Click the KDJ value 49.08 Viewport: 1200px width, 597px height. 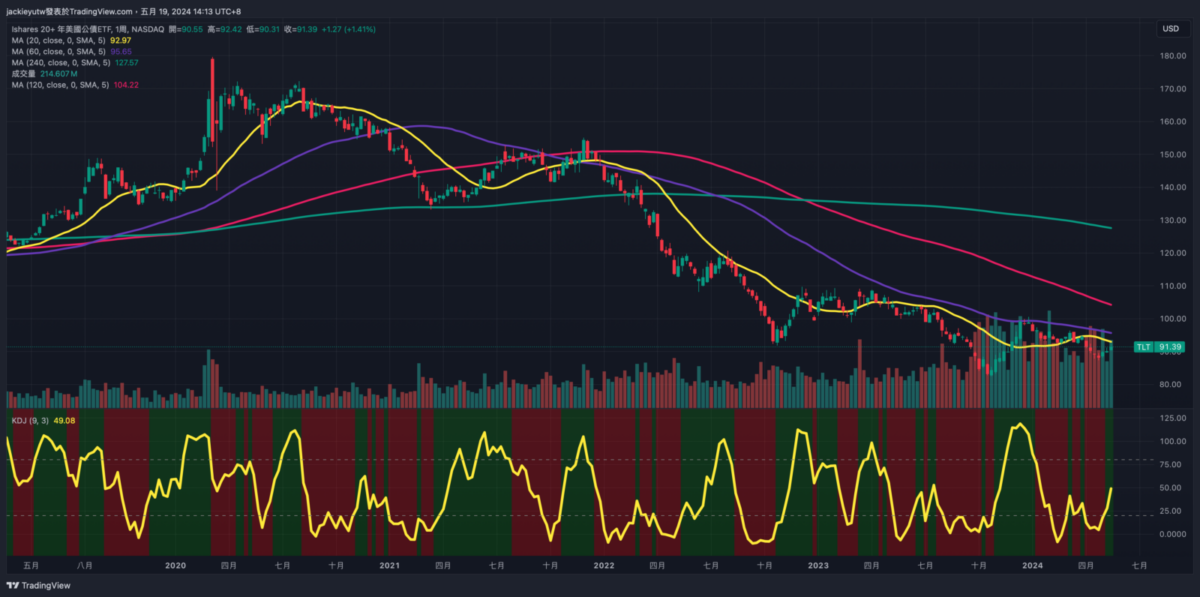point(63,420)
